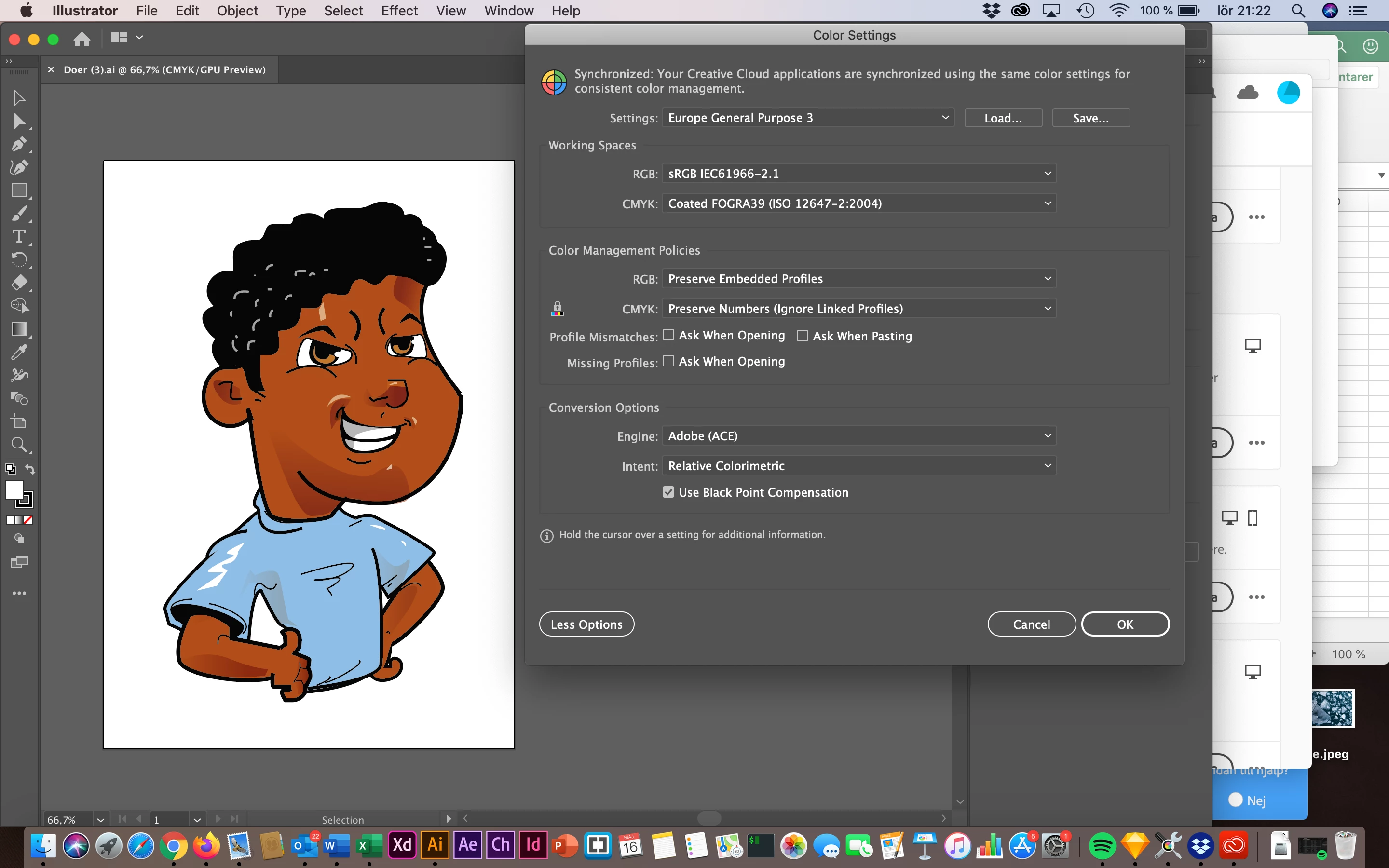Image resolution: width=1389 pixels, height=868 pixels.
Task: Click the Load... button
Action: coord(1003,118)
